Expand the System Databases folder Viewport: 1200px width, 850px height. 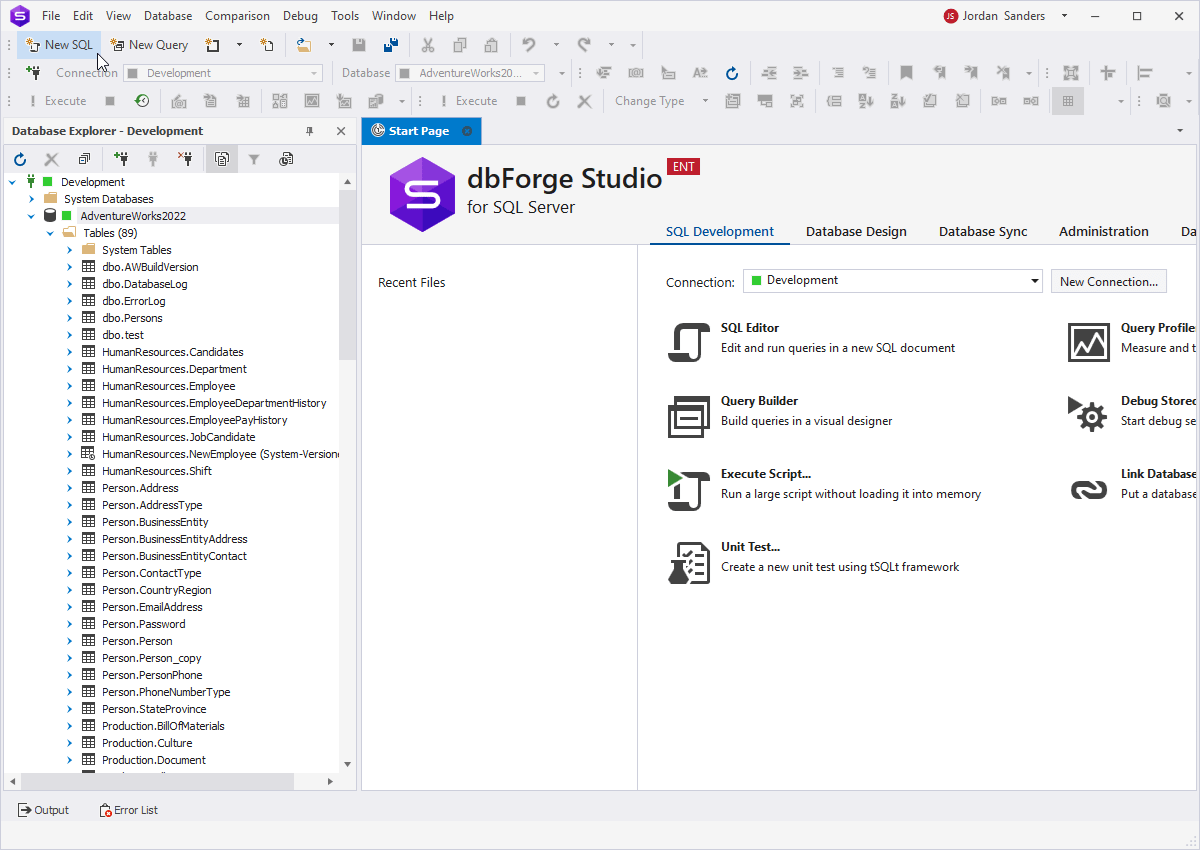click(31, 199)
